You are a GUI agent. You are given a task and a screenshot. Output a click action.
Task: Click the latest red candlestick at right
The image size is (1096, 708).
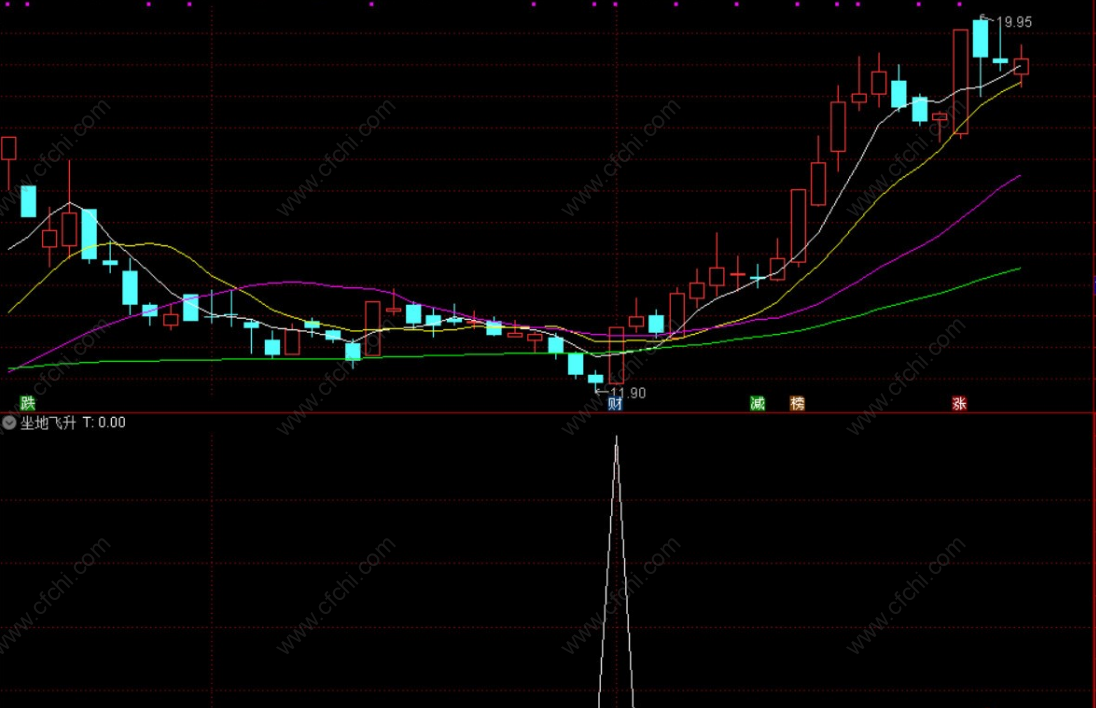click(x=1021, y=66)
